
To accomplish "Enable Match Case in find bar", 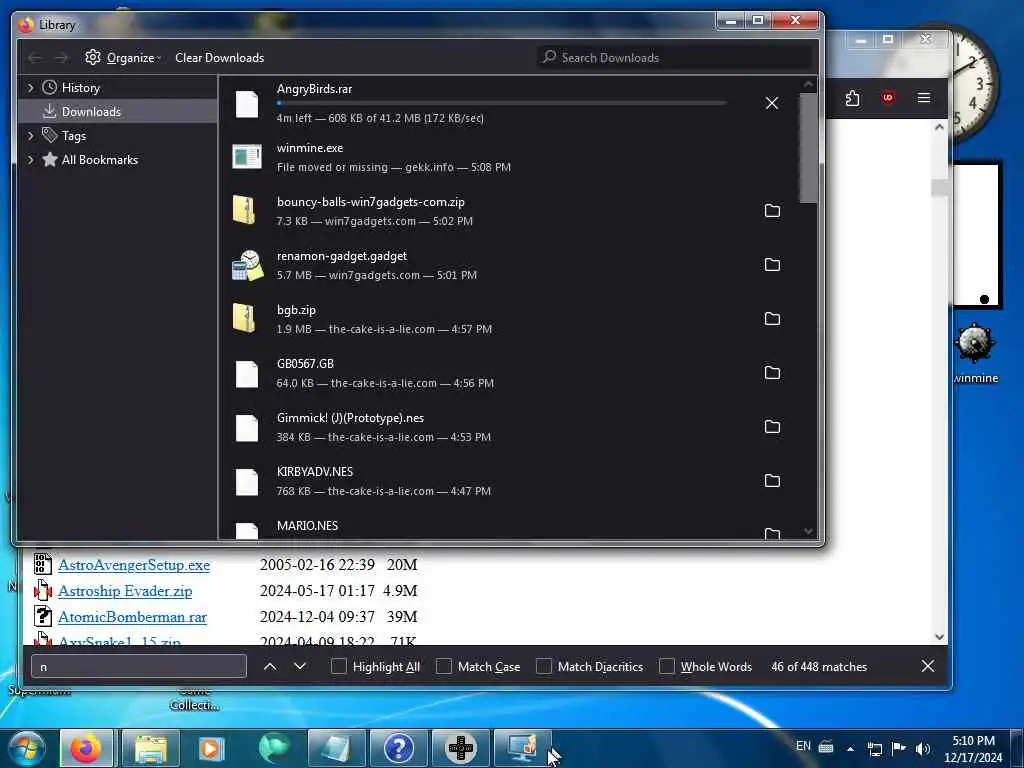I will (x=443, y=666).
